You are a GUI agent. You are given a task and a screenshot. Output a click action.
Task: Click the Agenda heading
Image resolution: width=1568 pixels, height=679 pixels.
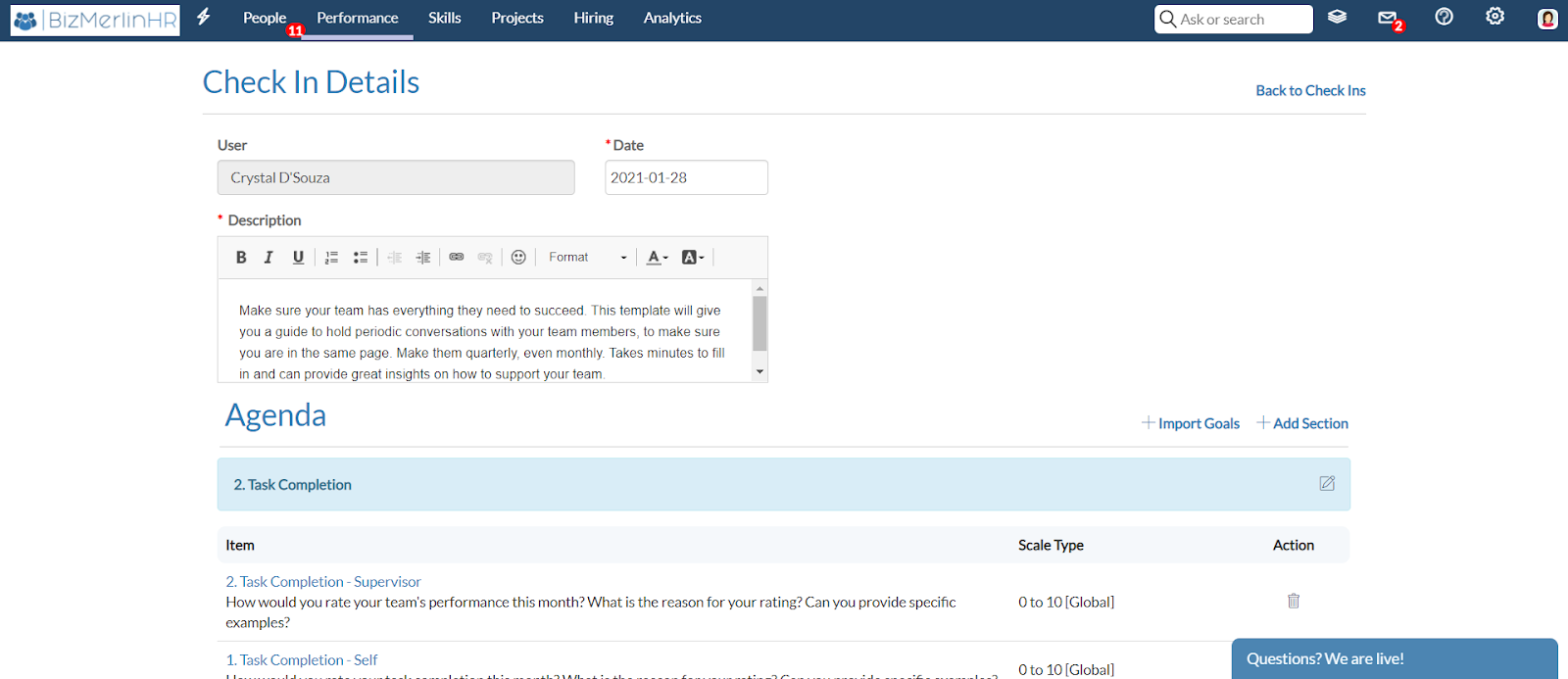275,415
